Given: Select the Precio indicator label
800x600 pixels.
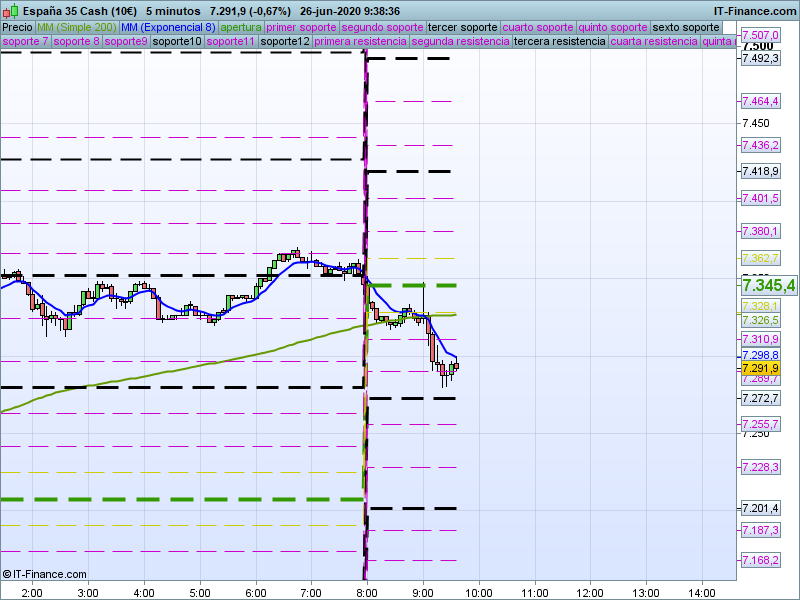Looking at the screenshot, I should pyautogui.click(x=17, y=27).
